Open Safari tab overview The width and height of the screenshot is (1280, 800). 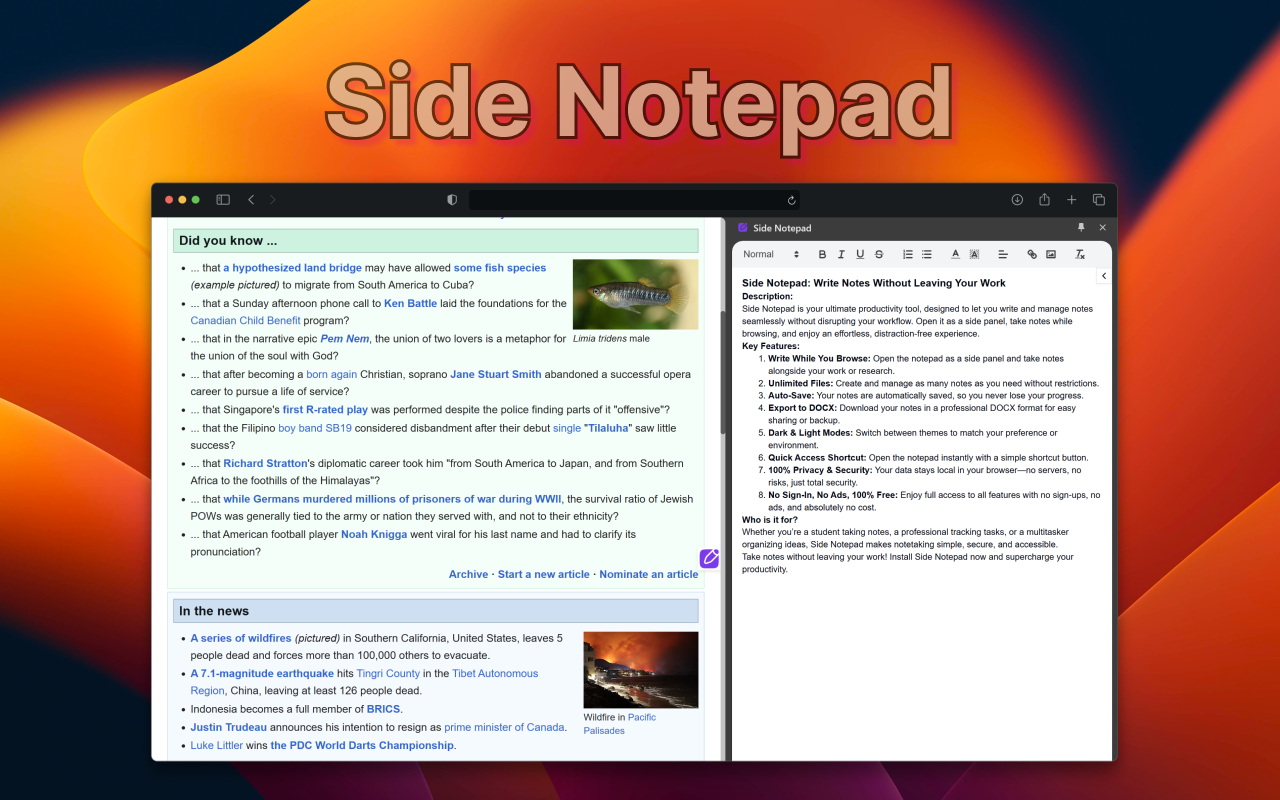point(1098,199)
